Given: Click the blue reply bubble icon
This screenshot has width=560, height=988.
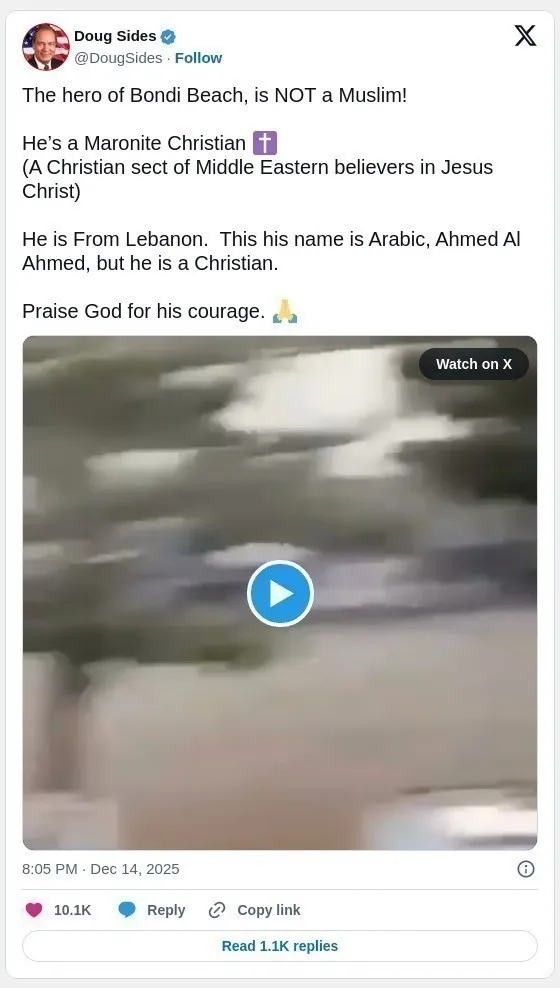Looking at the screenshot, I should click(x=127, y=910).
